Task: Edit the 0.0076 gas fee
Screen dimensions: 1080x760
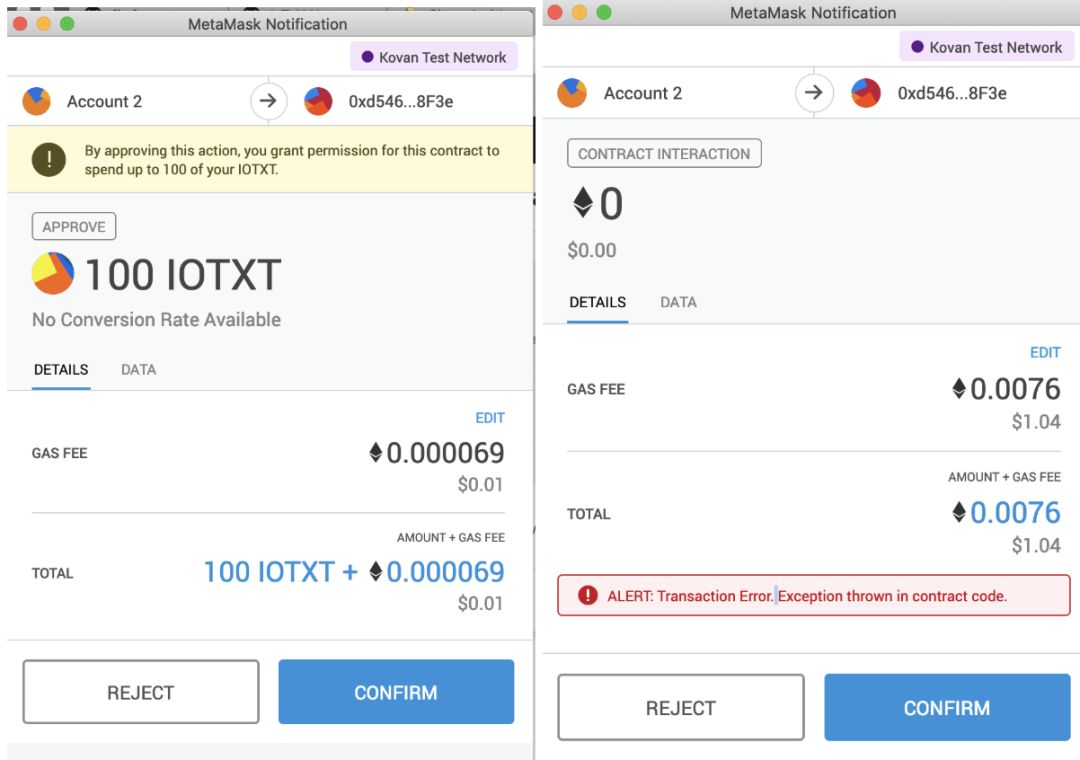Action: click(x=1045, y=353)
